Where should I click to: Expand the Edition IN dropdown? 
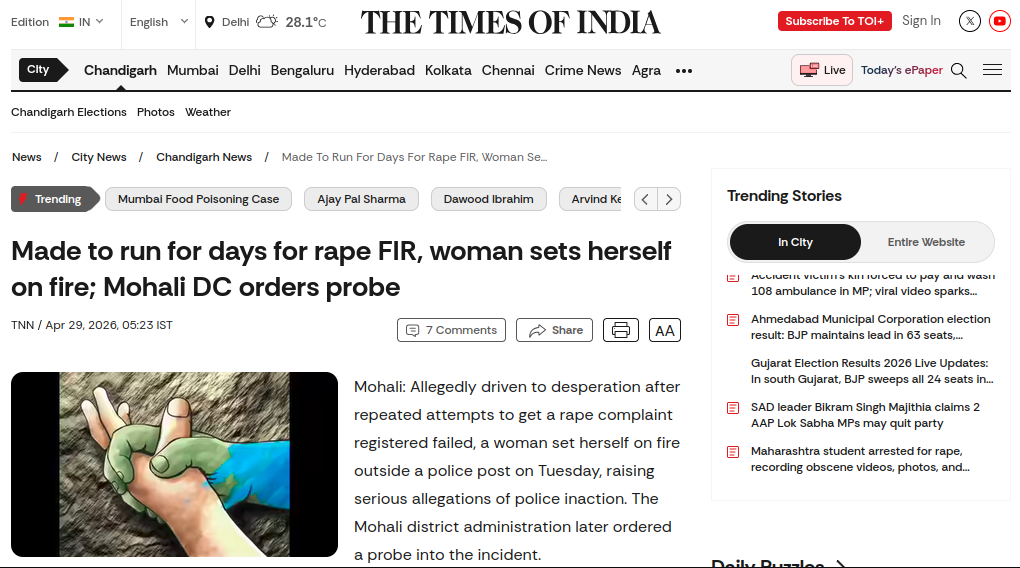pyautogui.click(x=57, y=22)
